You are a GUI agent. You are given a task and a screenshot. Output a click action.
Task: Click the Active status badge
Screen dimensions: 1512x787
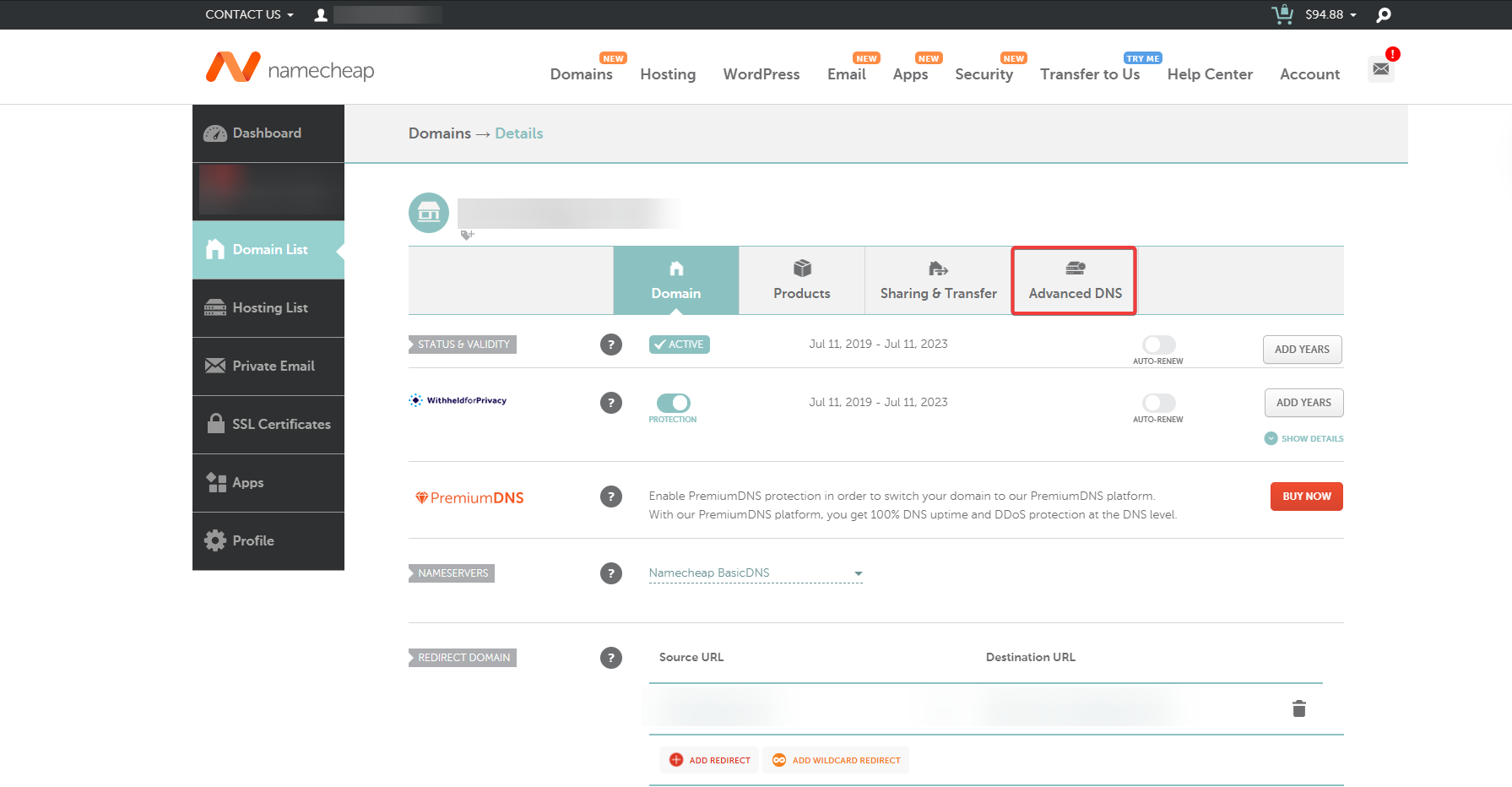point(680,345)
